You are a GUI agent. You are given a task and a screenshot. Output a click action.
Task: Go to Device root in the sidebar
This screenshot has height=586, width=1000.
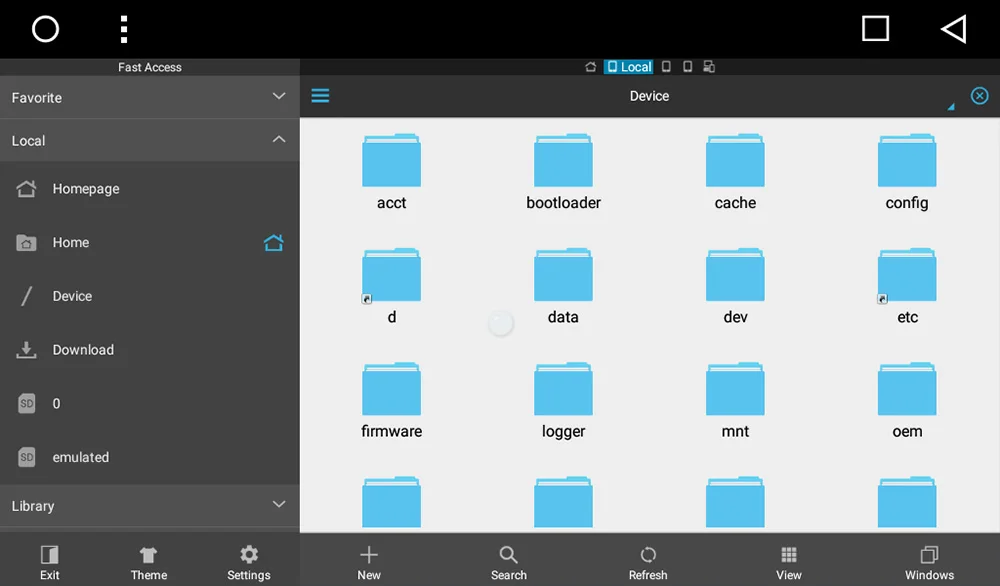click(150, 296)
